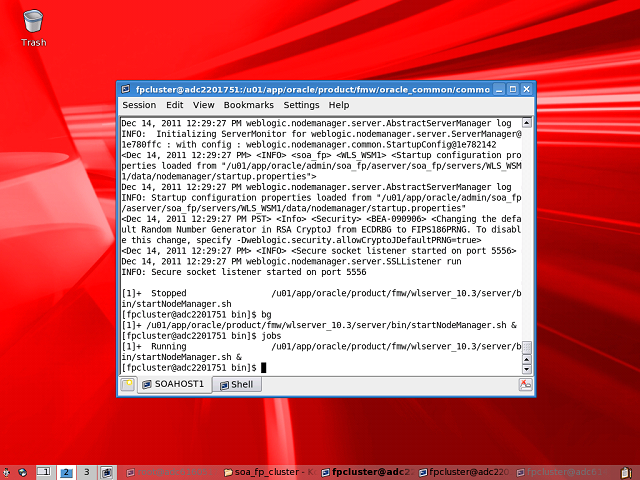Click the terminal scrollbar thumb
Viewport: 640px width, 480px height.
pyautogui.click(x=527, y=347)
